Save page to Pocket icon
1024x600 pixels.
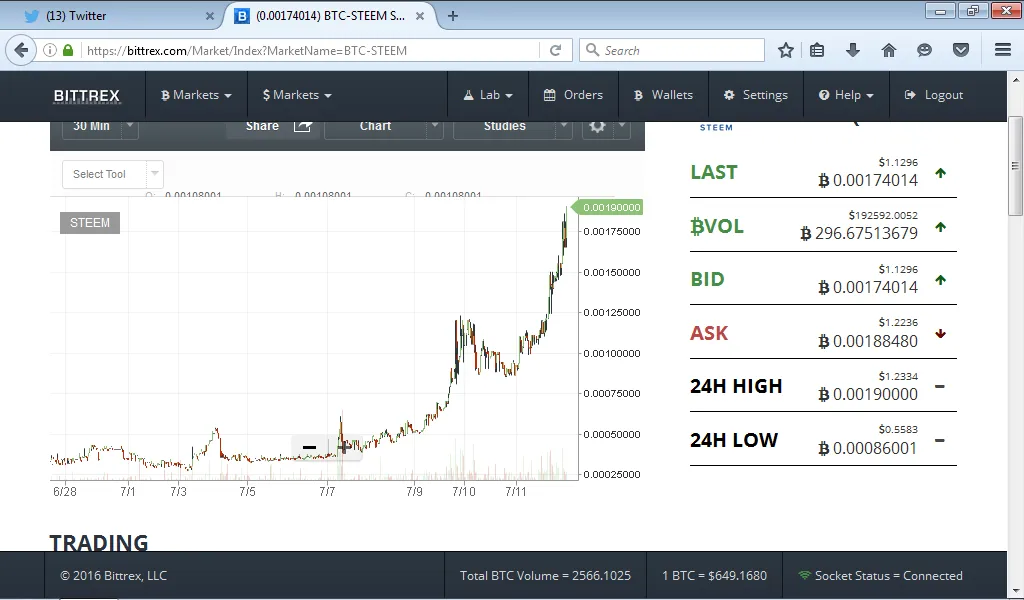[961, 50]
